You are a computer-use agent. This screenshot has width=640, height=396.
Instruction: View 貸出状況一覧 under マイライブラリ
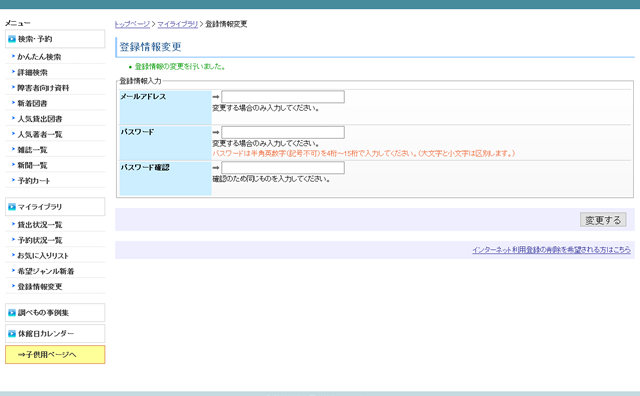coord(40,225)
